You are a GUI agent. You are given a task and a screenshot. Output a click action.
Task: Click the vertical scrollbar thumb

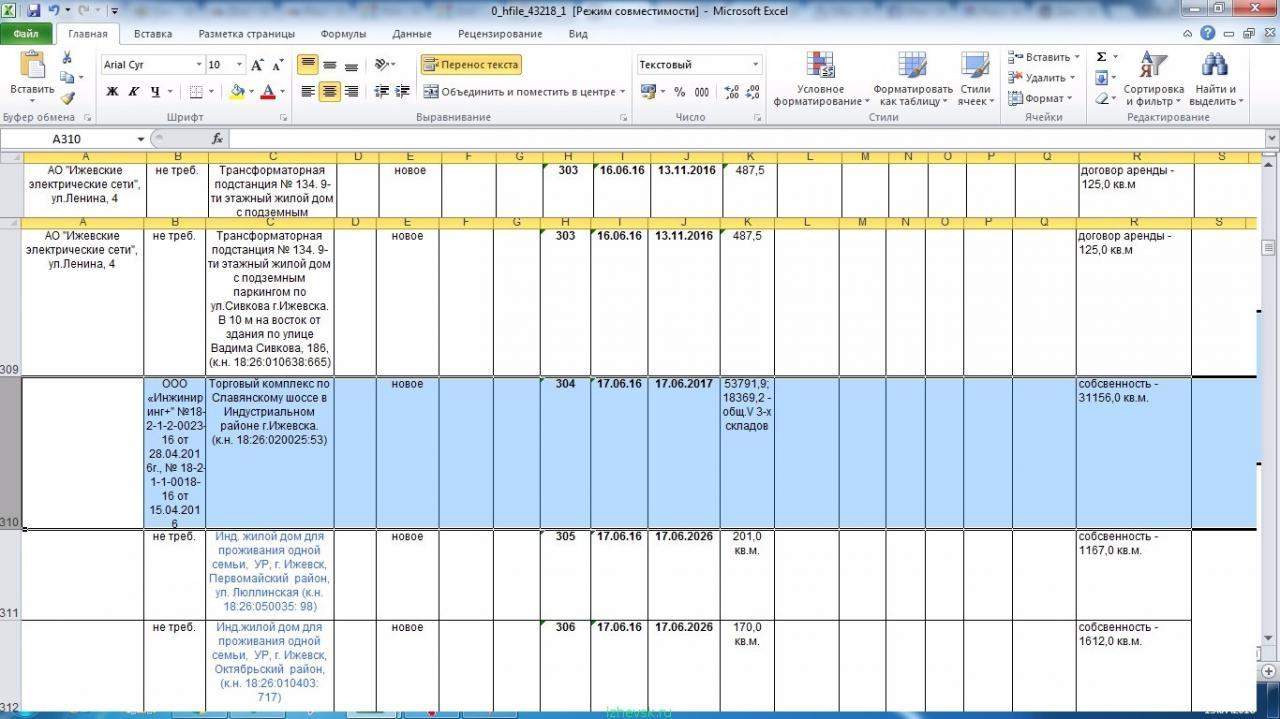click(x=1268, y=249)
